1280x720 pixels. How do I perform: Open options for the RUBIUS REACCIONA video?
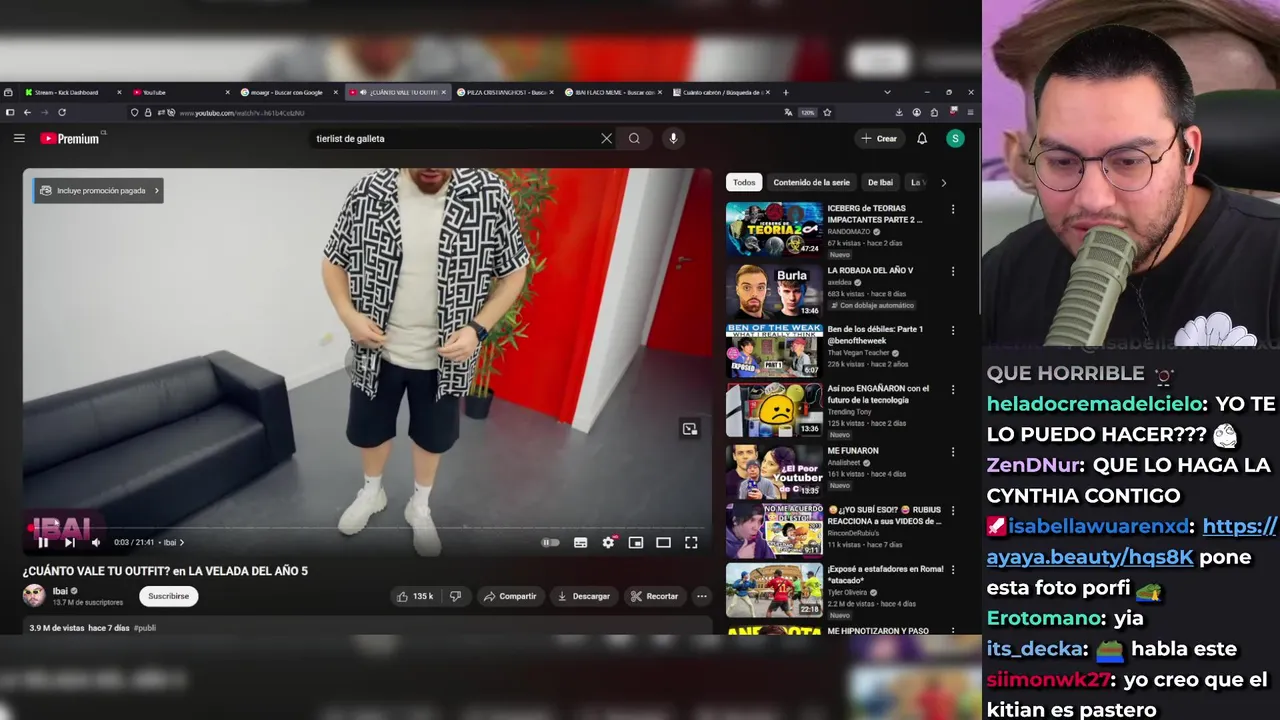tap(953, 510)
